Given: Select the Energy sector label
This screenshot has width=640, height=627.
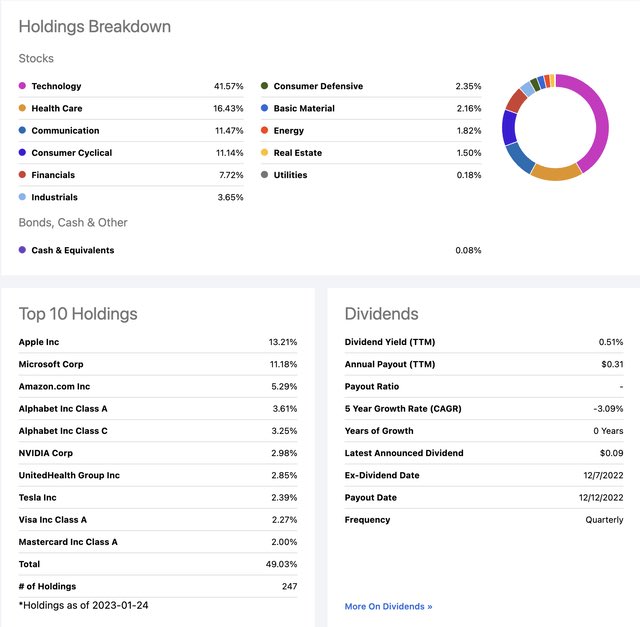Looking at the screenshot, I should (289, 131).
